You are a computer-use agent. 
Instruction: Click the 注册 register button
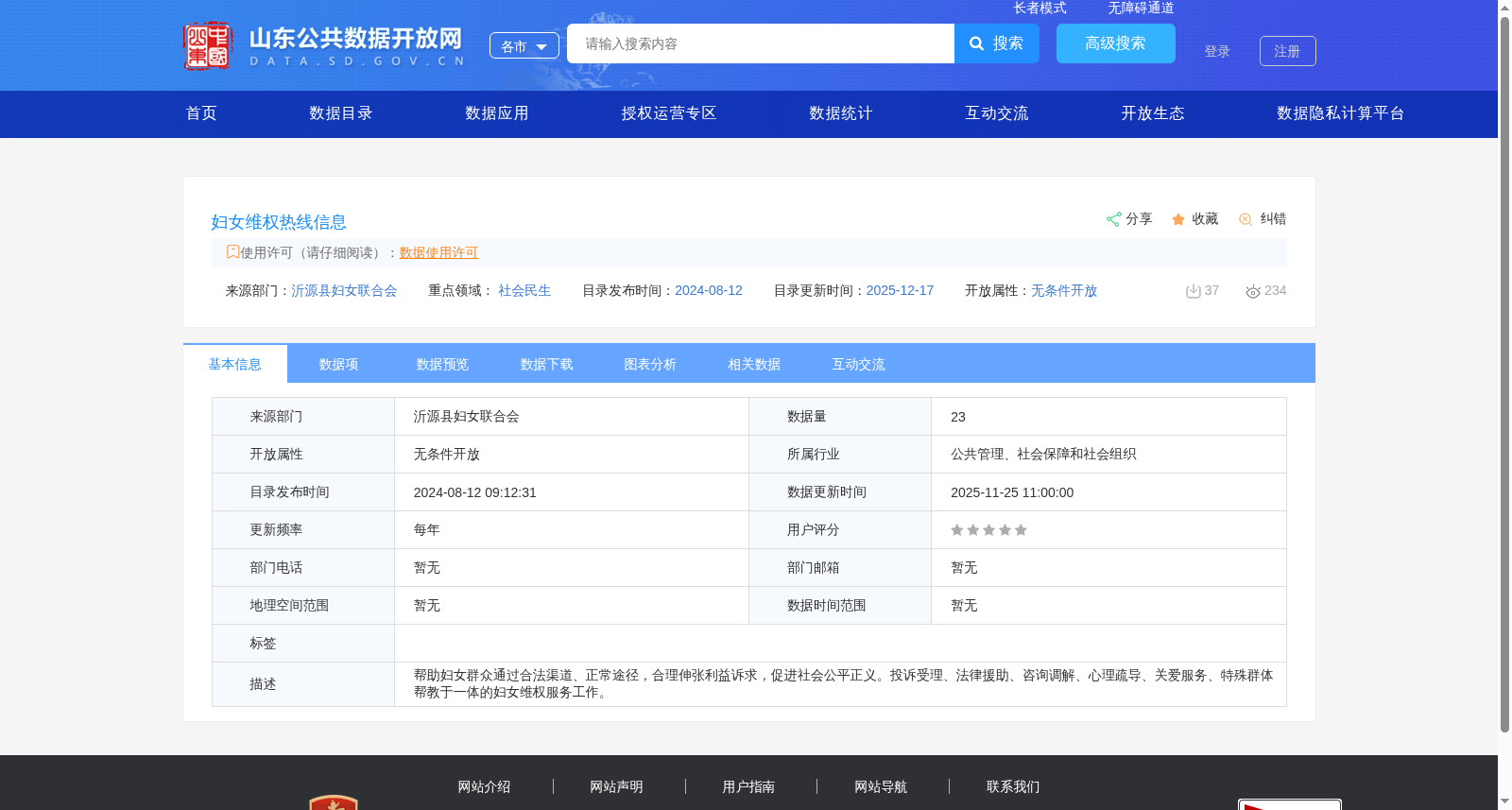(x=1287, y=51)
